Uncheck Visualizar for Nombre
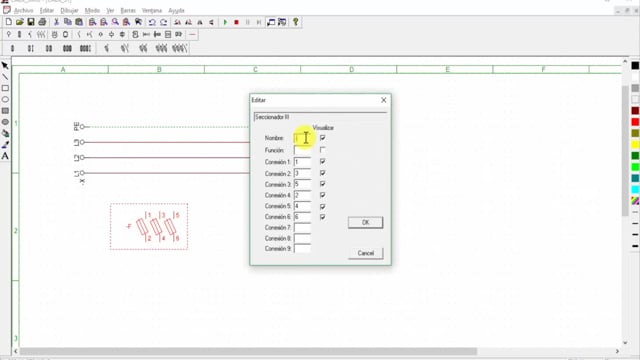 [x=322, y=138]
